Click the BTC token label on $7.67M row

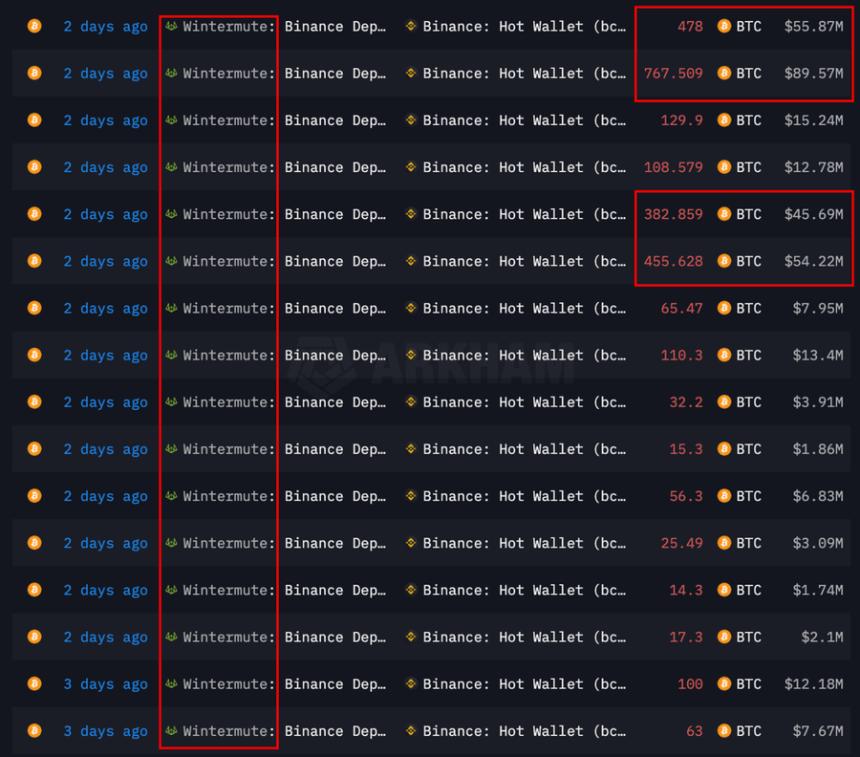point(749,731)
